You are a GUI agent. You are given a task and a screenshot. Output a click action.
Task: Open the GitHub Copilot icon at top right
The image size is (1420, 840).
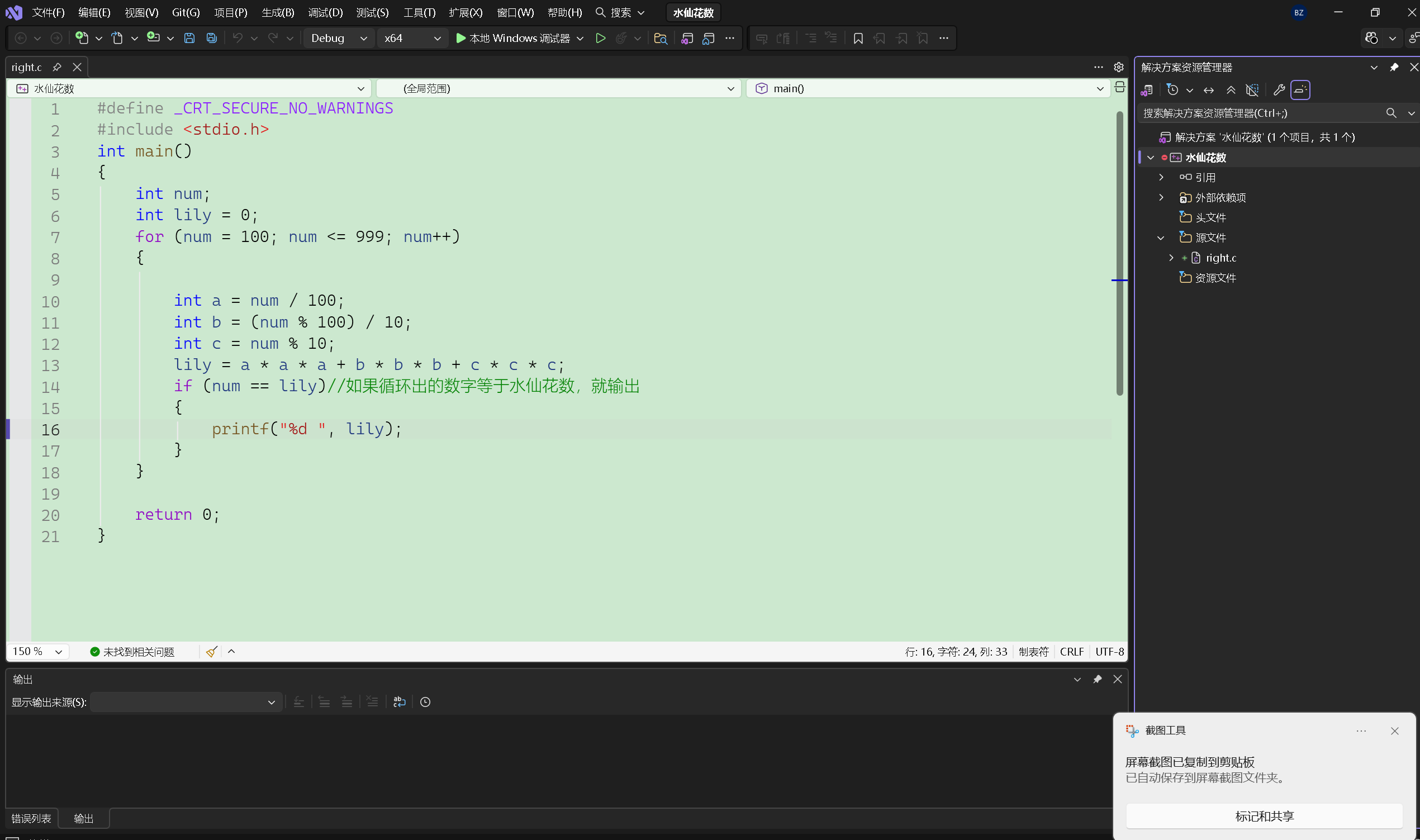tap(1371, 38)
